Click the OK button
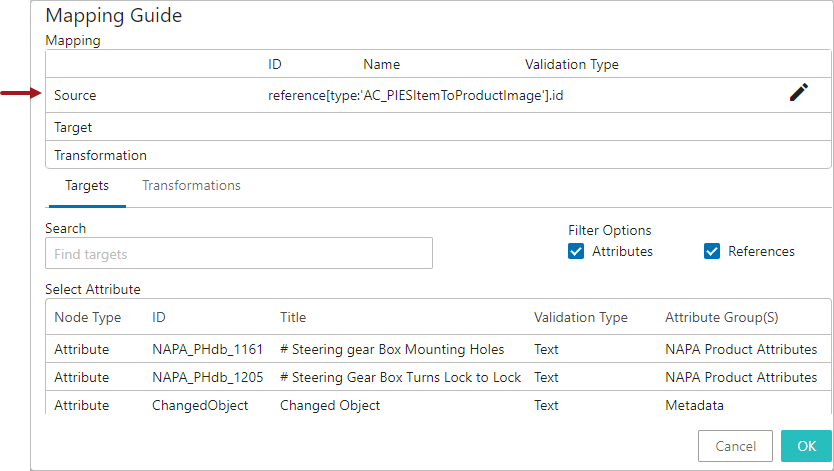 pyautogui.click(x=806, y=446)
